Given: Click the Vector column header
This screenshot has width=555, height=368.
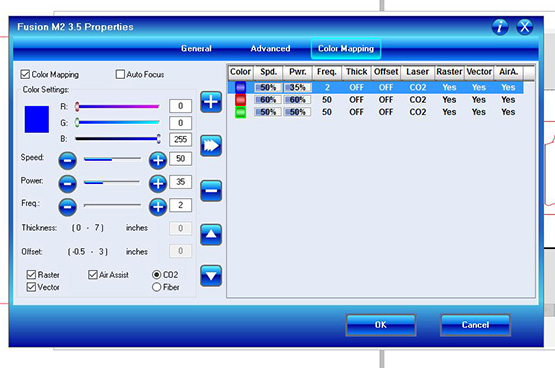Looking at the screenshot, I should (x=479, y=72).
